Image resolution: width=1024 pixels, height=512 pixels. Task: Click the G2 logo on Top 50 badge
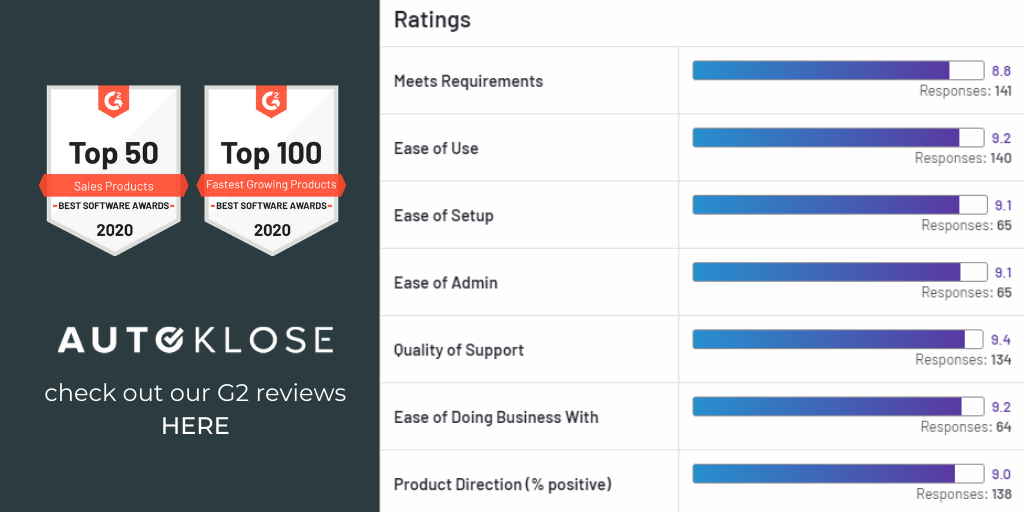pyautogui.click(x=113, y=101)
